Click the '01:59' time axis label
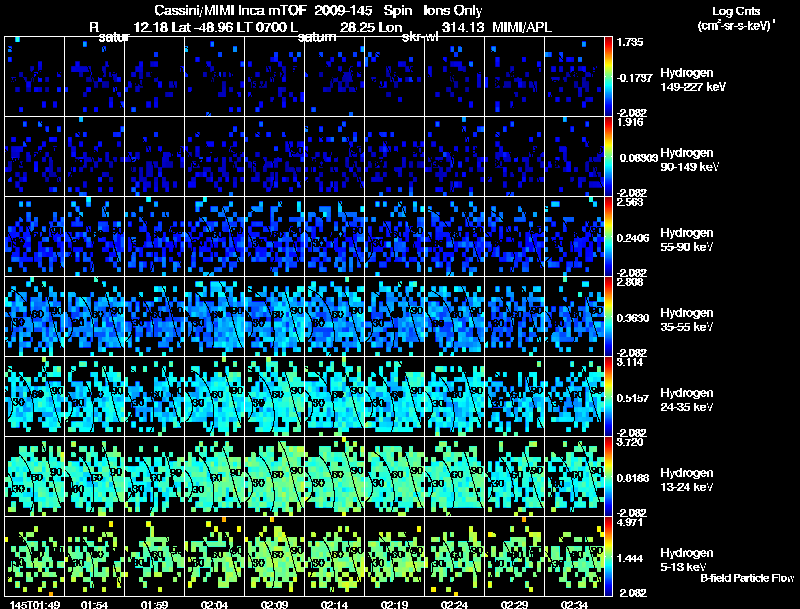Screen dimensions: 800x609 click(155, 605)
